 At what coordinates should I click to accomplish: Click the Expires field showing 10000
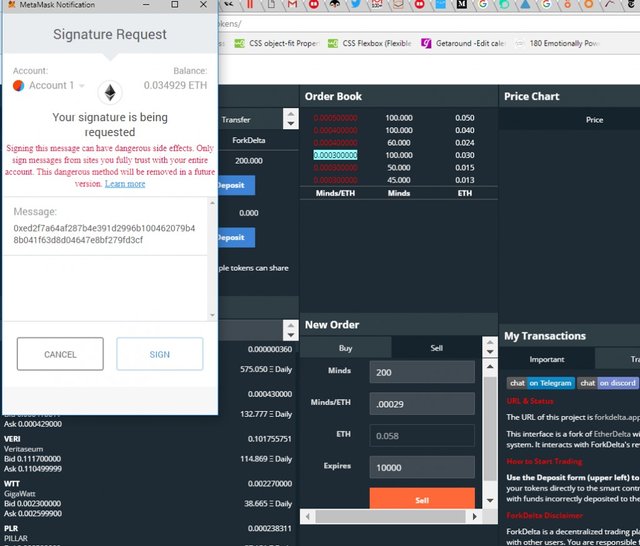(422, 467)
